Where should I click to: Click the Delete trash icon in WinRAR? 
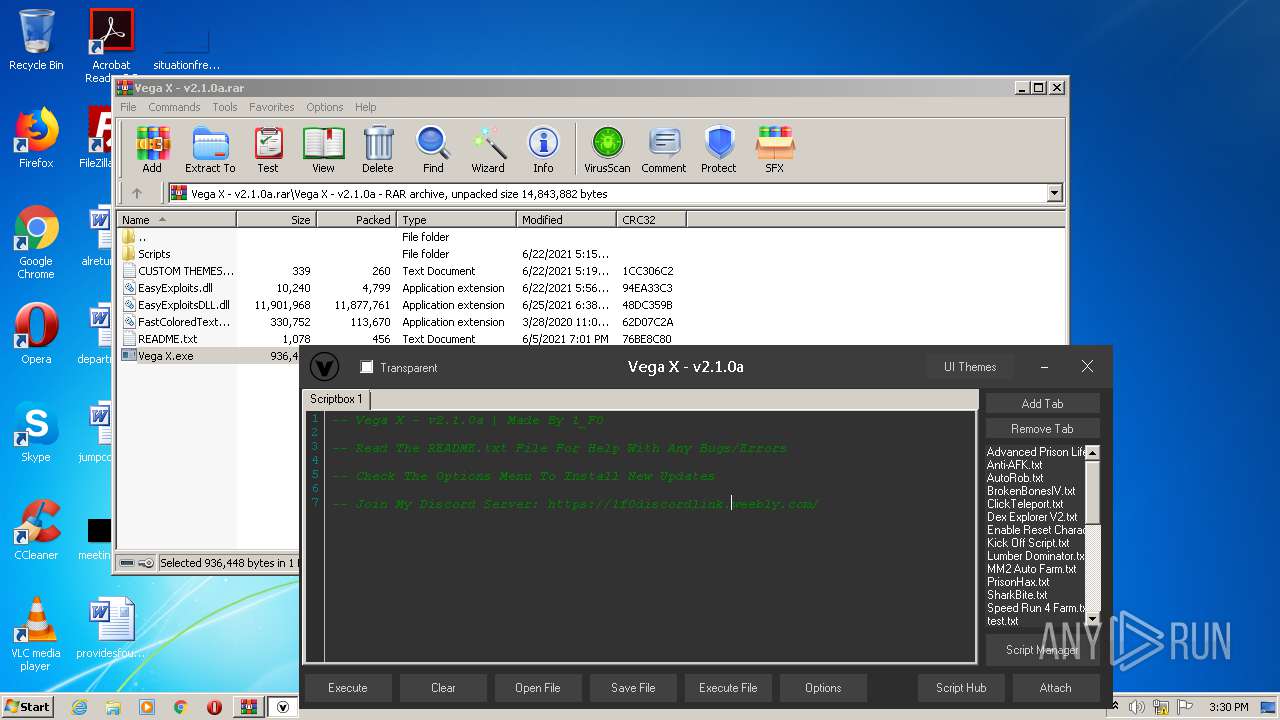[378, 150]
